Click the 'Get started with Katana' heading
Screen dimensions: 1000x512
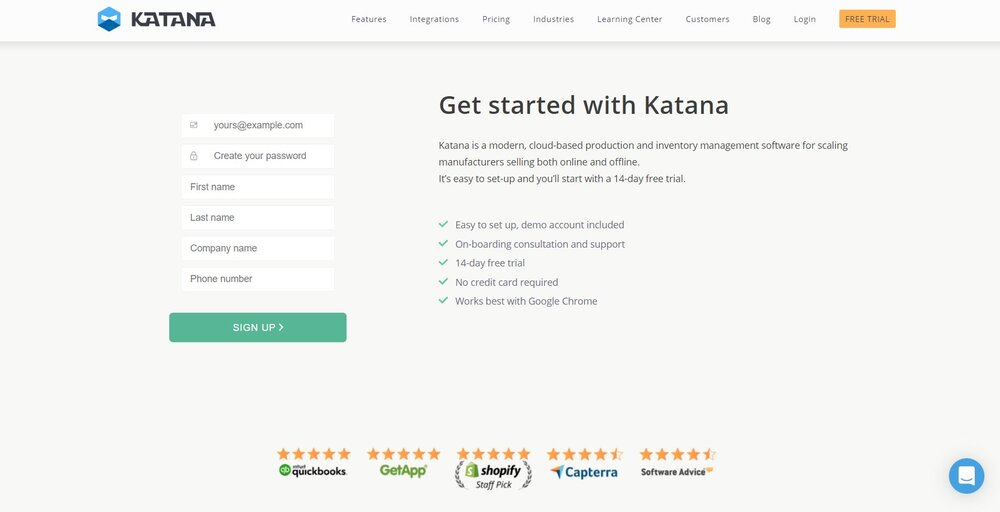[584, 105]
